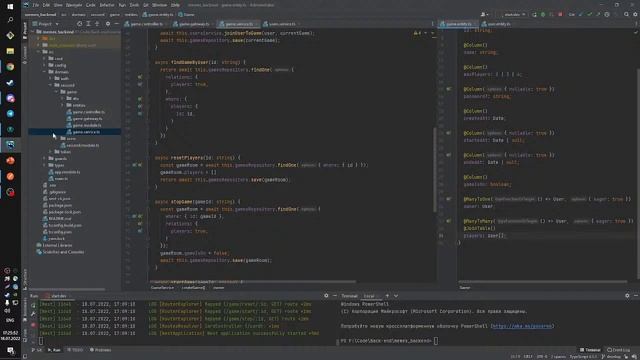
Task: Open the Navigate menu
Action: point(74,5)
